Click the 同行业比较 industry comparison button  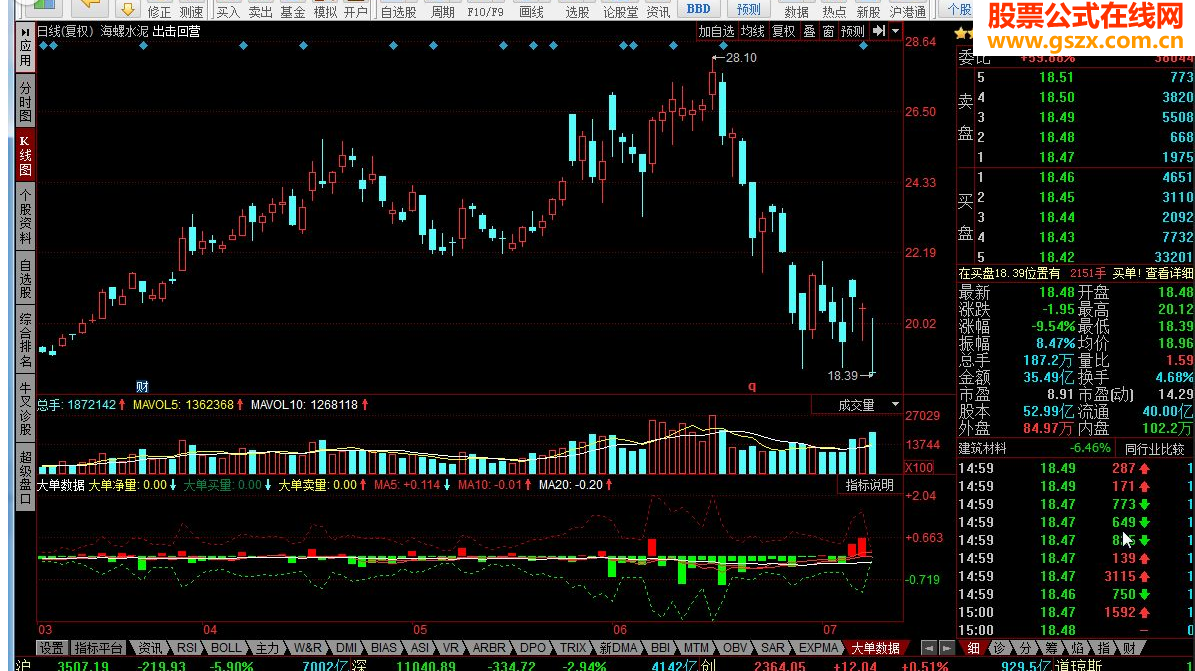coord(1154,449)
